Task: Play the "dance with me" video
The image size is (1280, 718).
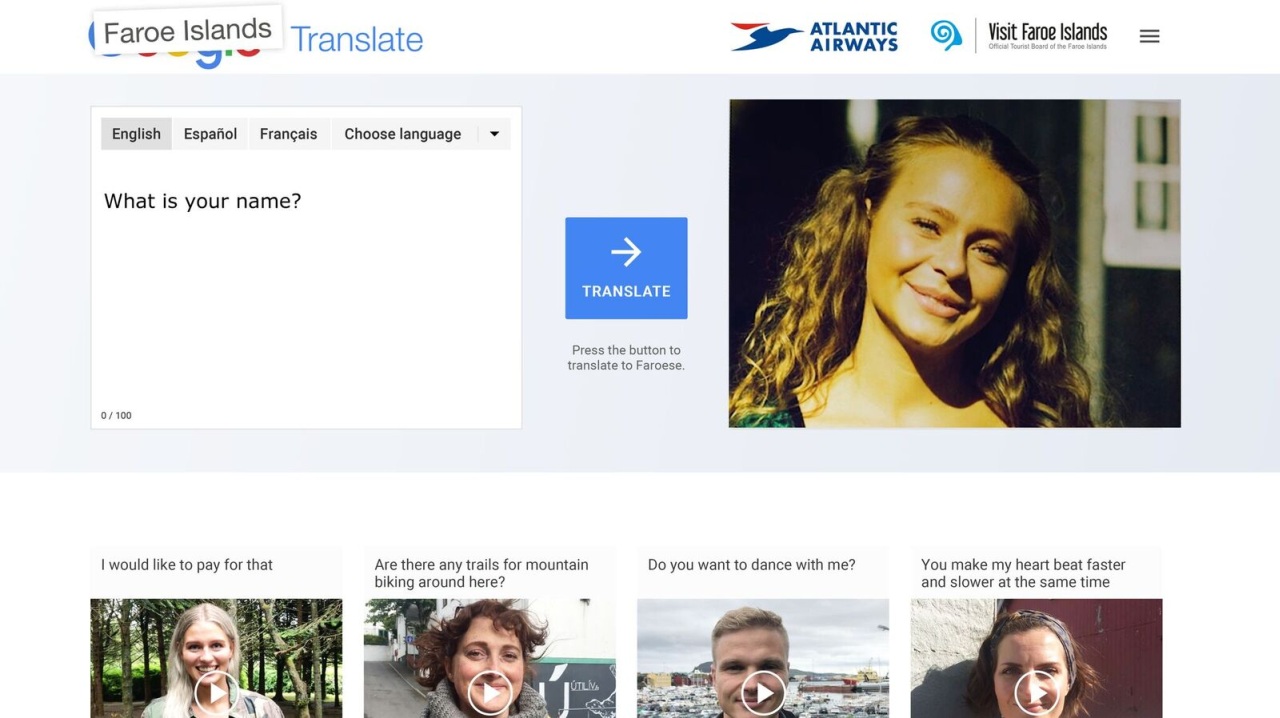Action: pos(763,691)
